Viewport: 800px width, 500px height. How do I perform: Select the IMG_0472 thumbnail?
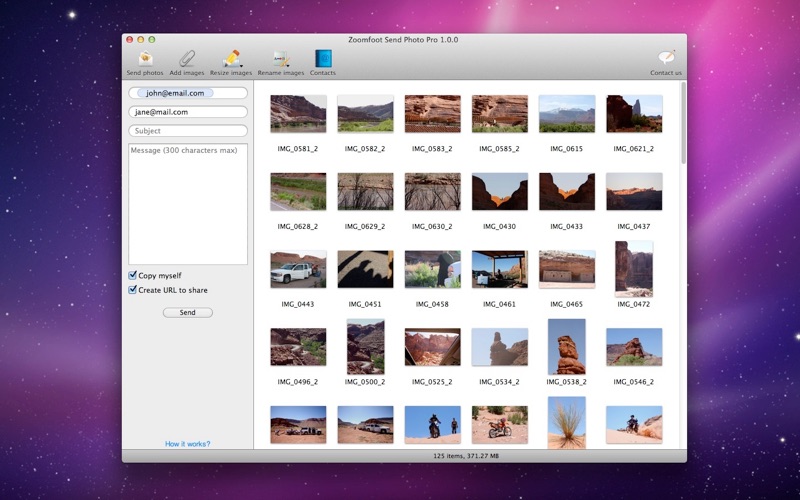[x=634, y=268]
